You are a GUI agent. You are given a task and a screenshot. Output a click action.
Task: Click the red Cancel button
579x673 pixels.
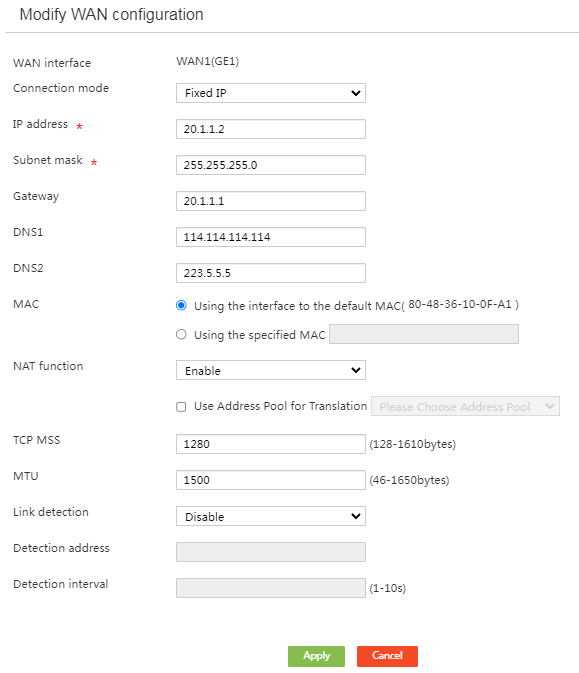coord(387,656)
